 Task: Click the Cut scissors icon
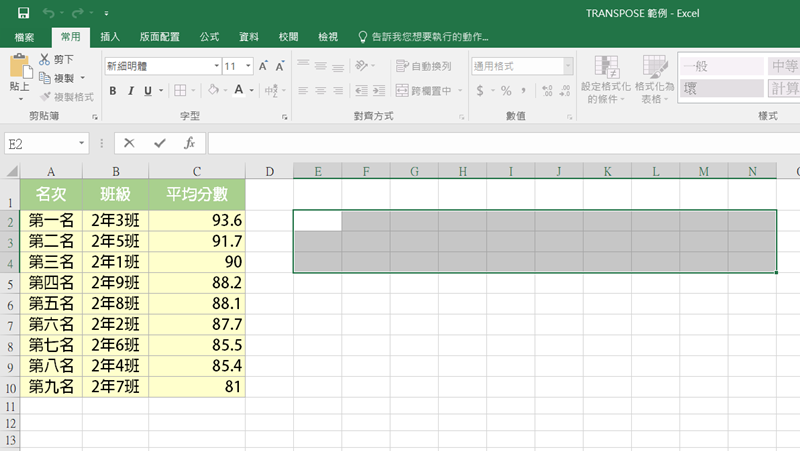click(x=45, y=60)
